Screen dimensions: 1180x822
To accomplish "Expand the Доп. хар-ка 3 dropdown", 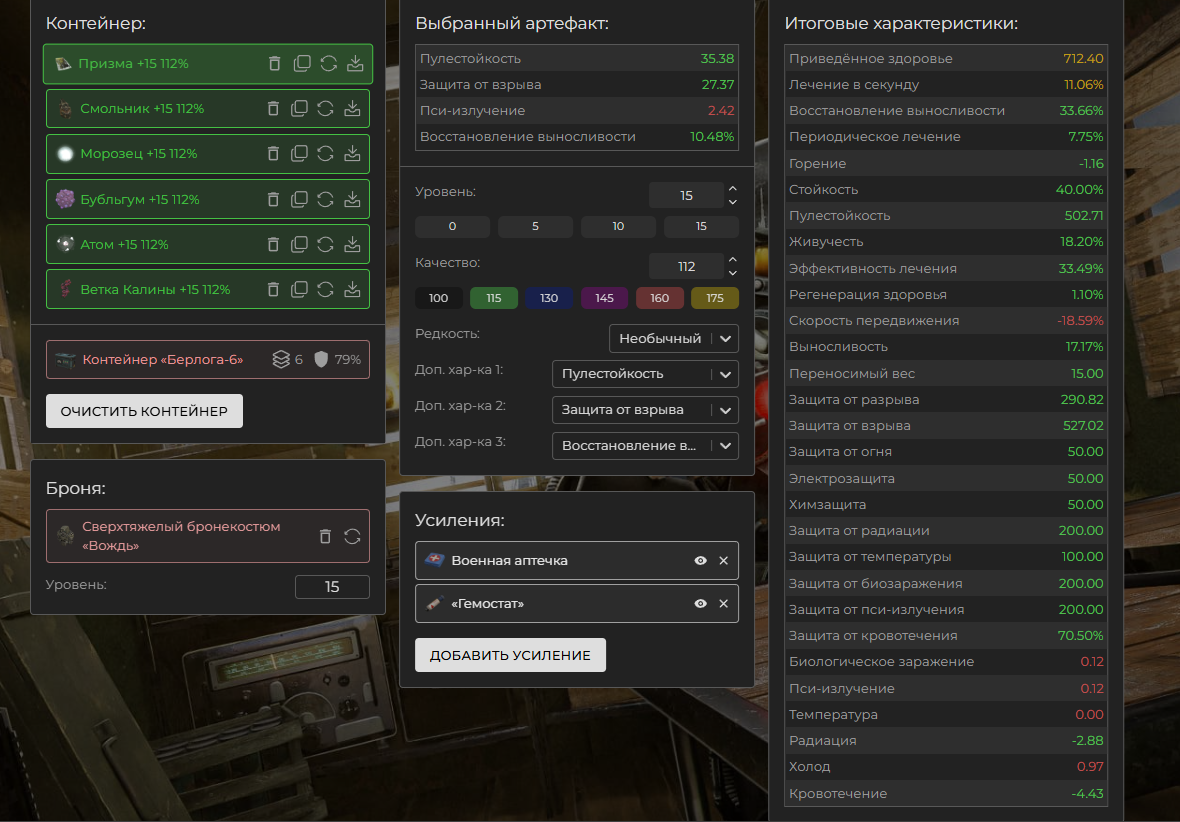I will [x=645, y=446].
